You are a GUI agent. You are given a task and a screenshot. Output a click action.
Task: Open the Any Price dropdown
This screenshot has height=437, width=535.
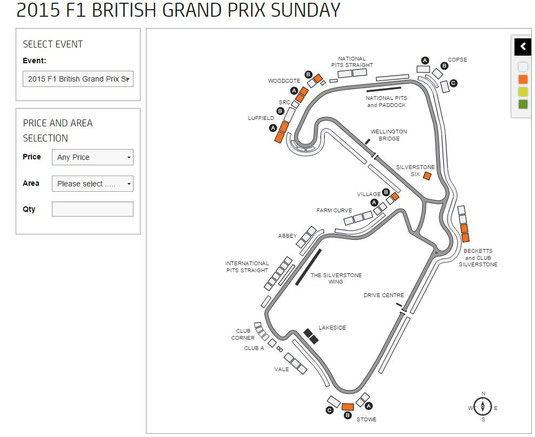point(92,157)
